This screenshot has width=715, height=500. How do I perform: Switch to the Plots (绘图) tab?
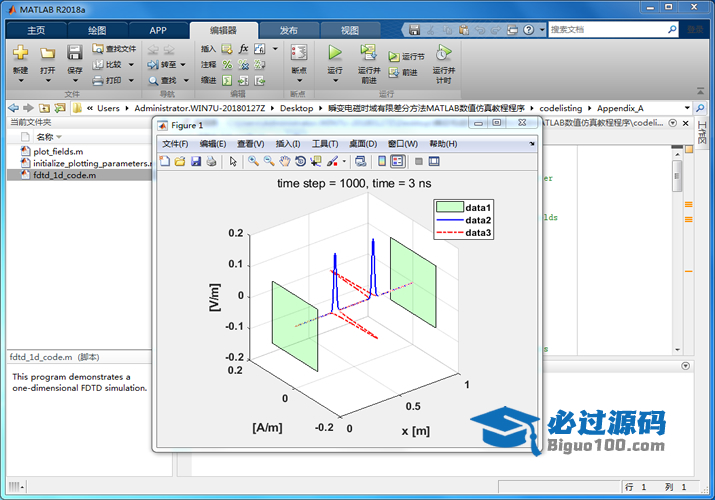pyautogui.click(x=97, y=31)
